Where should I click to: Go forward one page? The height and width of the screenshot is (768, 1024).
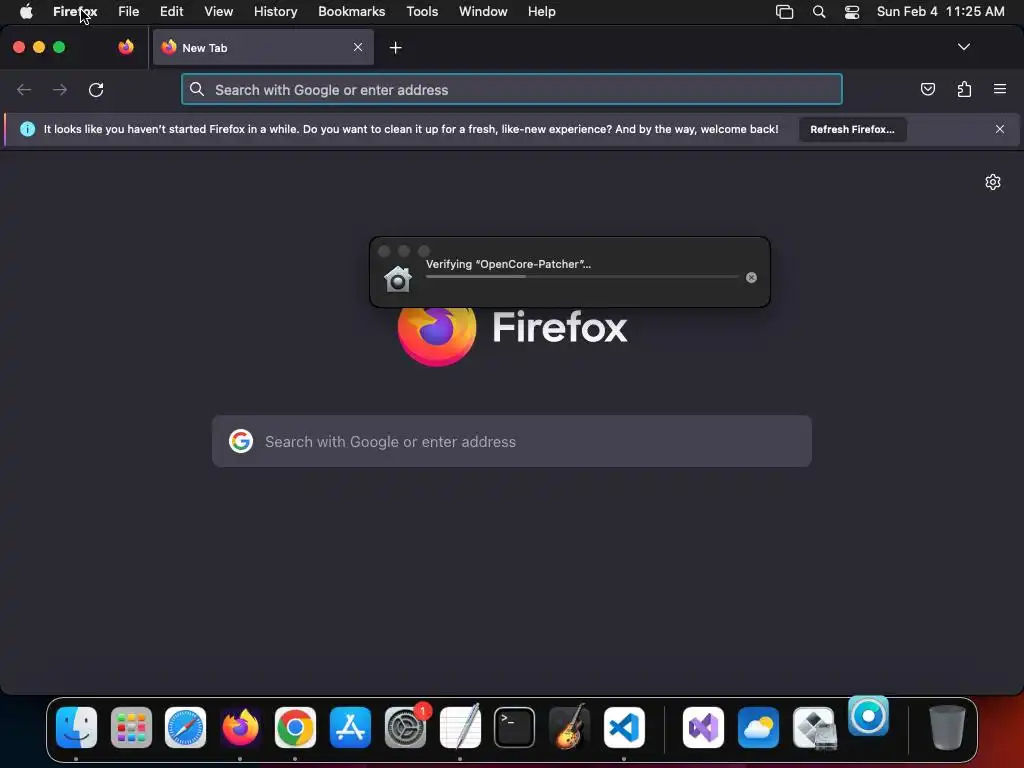click(60, 89)
